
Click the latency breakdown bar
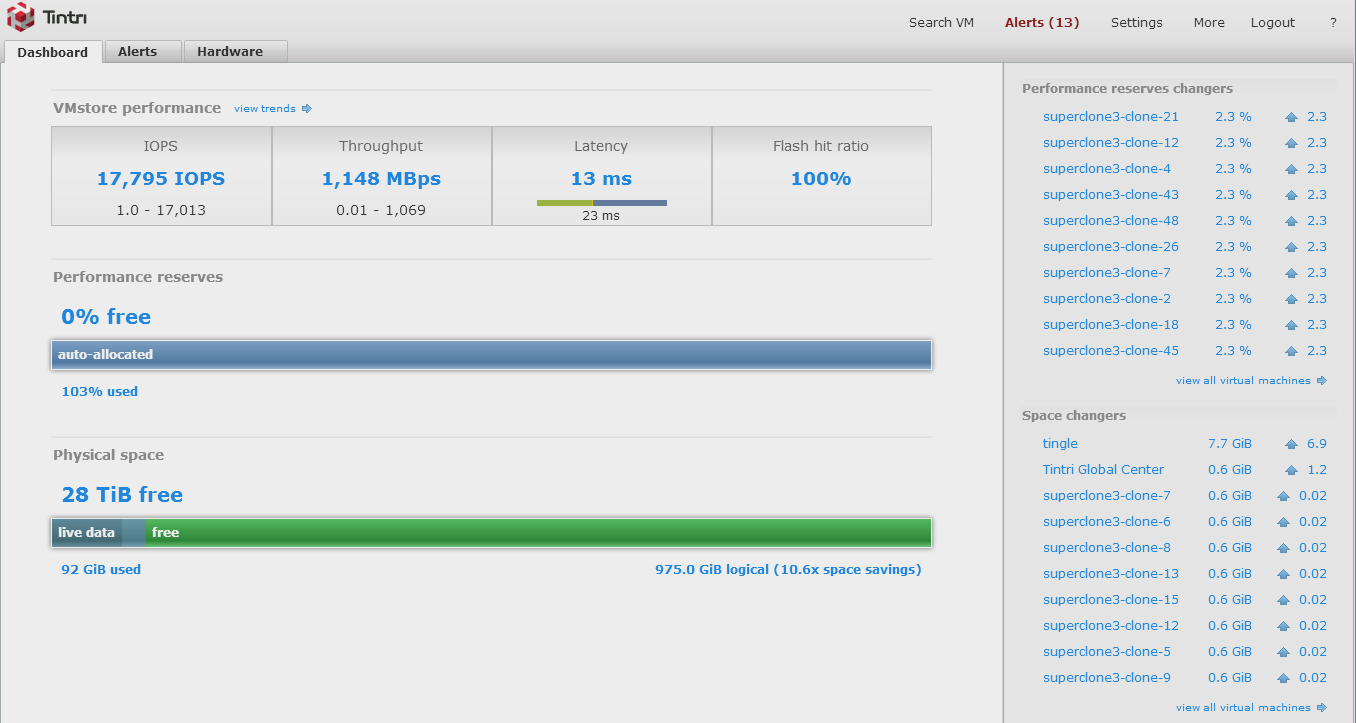602,203
